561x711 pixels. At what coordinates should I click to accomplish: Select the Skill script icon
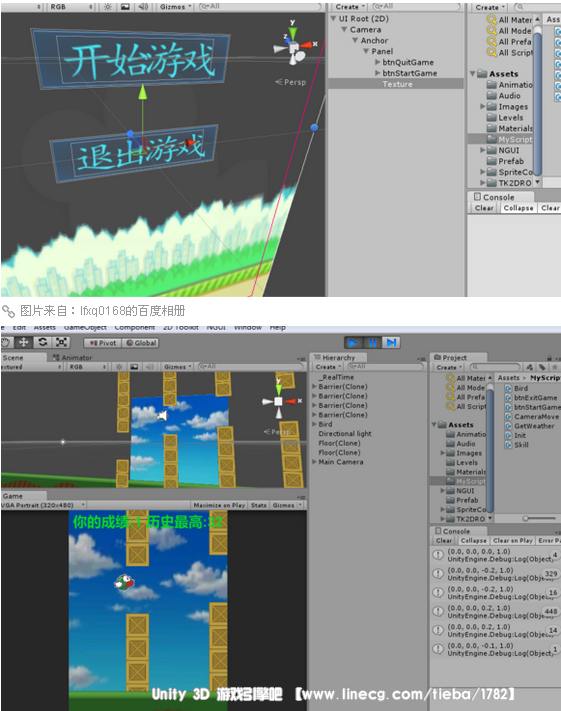(508, 445)
